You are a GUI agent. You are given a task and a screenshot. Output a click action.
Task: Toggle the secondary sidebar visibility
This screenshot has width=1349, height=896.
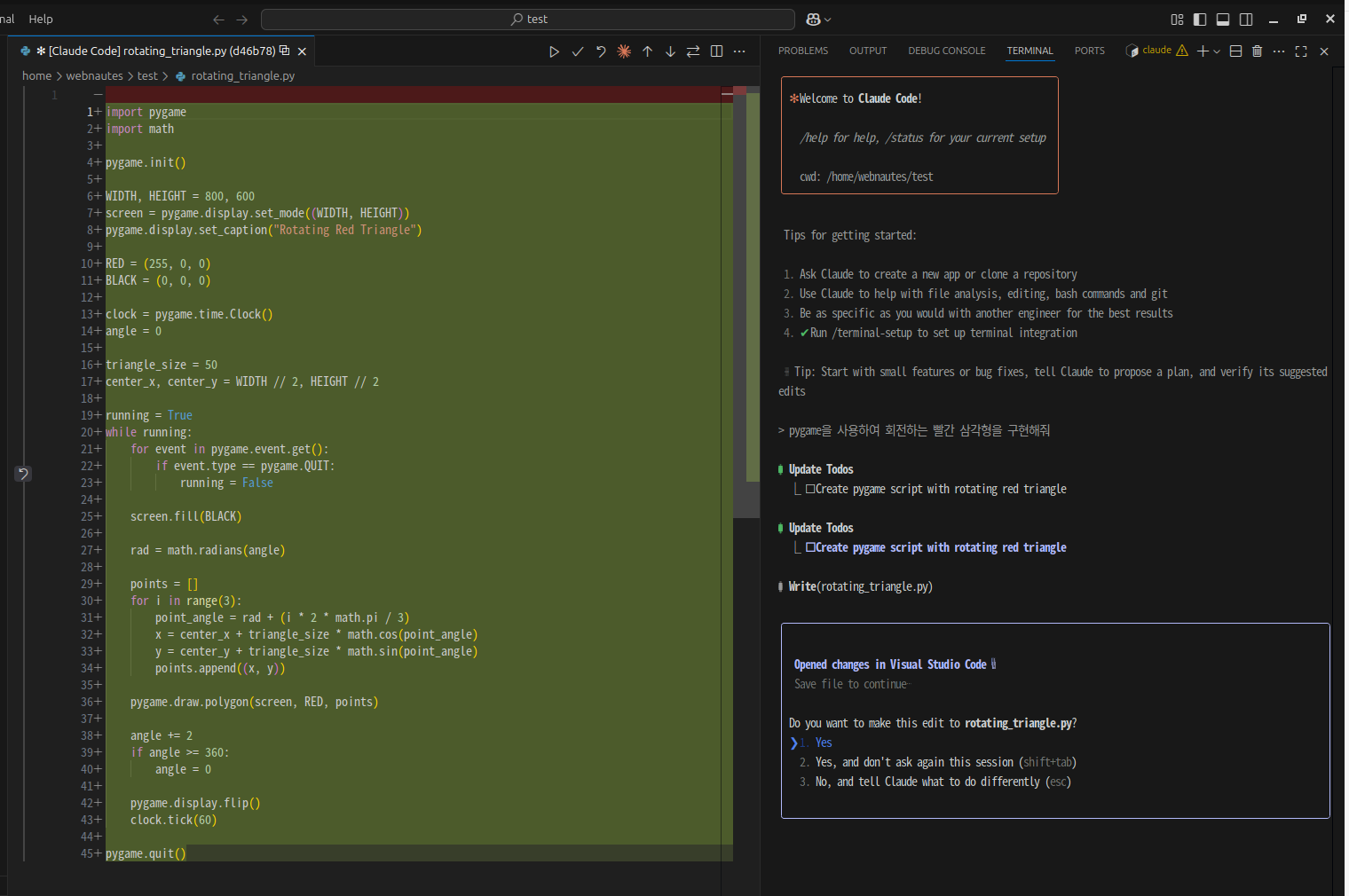tap(1246, 20)
